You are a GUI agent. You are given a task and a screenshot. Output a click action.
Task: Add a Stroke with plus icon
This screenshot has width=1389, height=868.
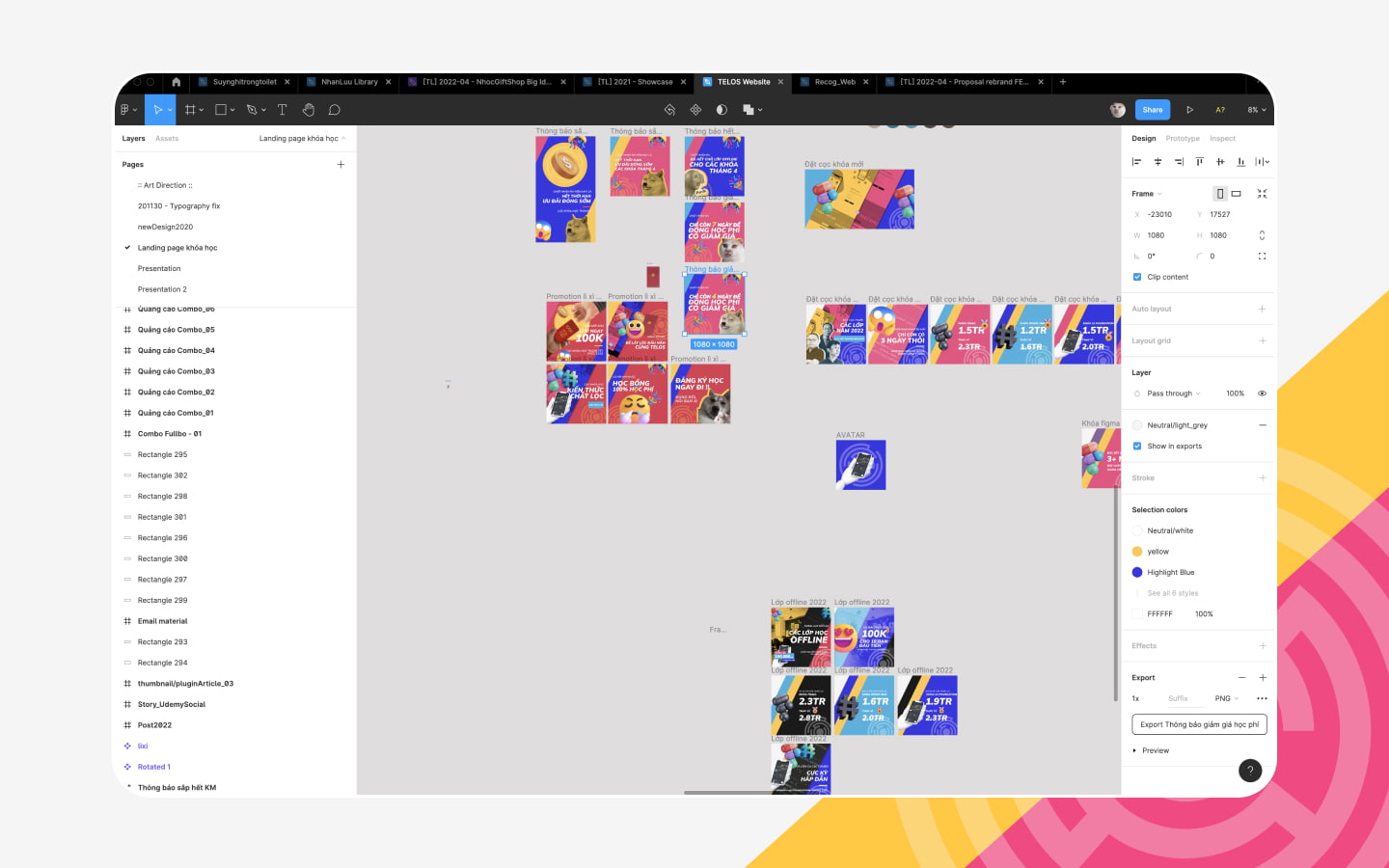[x=1262, y=478]
